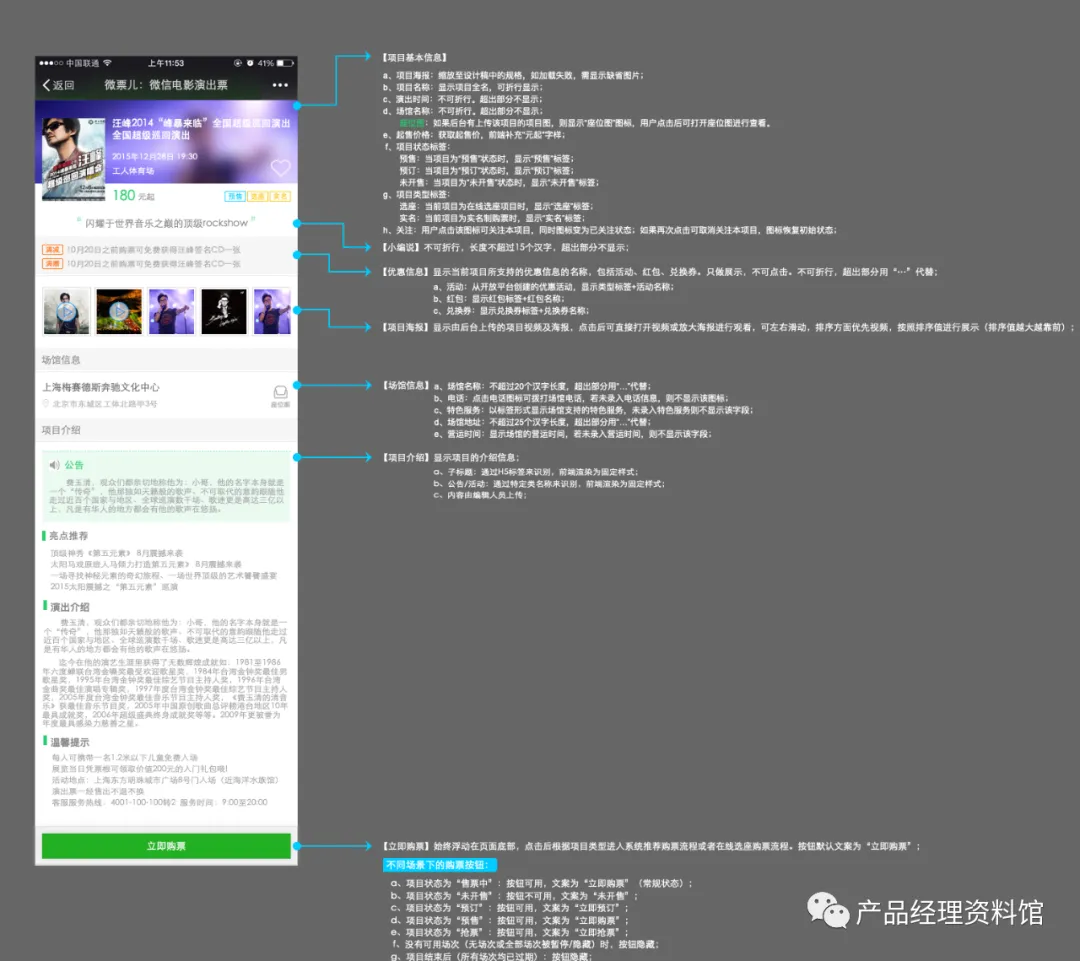This screenshot has height=961, width=1080.
Task: Click the 中国联通 carrier label
Action: 83,63
